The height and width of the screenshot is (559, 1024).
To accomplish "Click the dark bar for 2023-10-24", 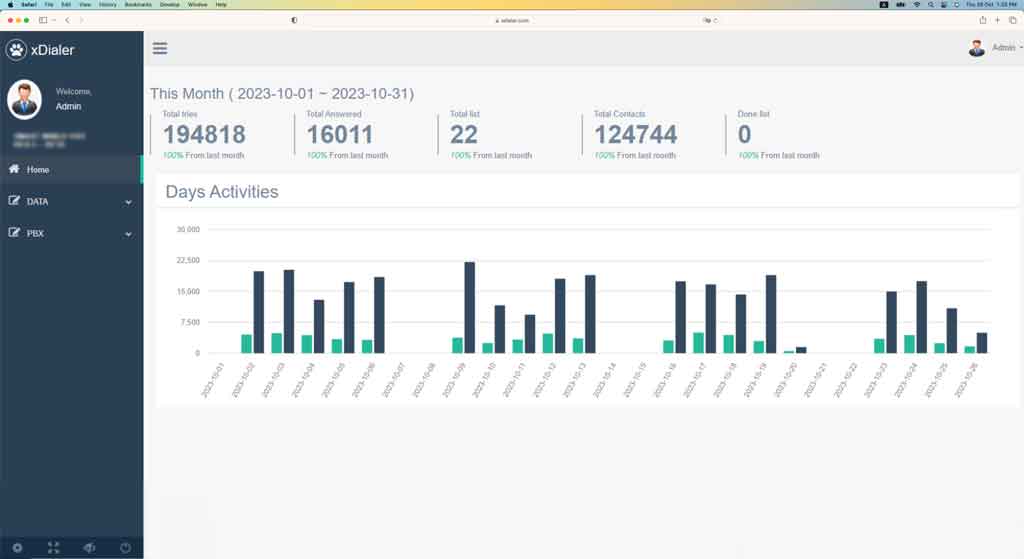I will coord(921,317).
